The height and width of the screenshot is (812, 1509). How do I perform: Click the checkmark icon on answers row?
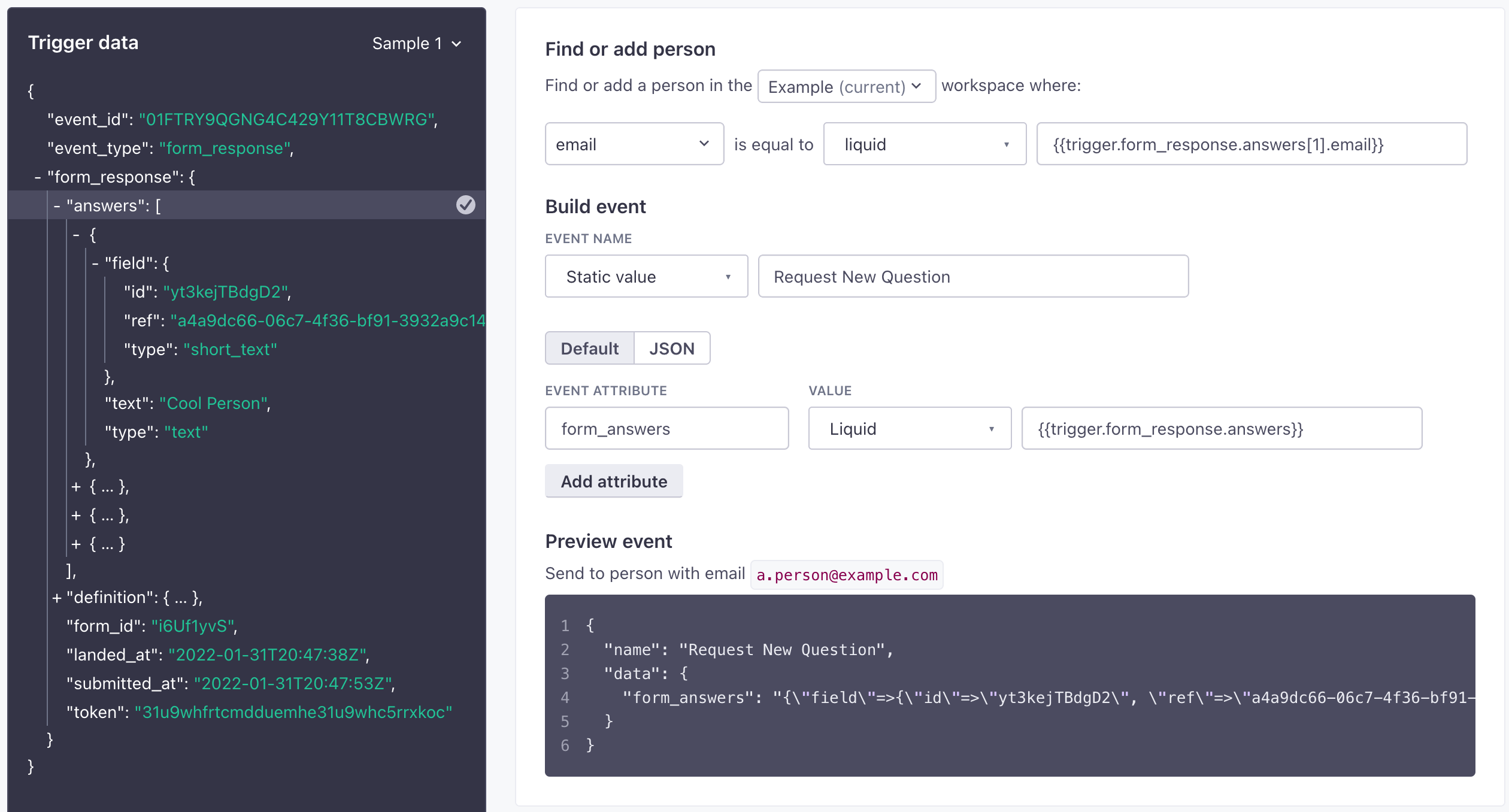[465, 205]
